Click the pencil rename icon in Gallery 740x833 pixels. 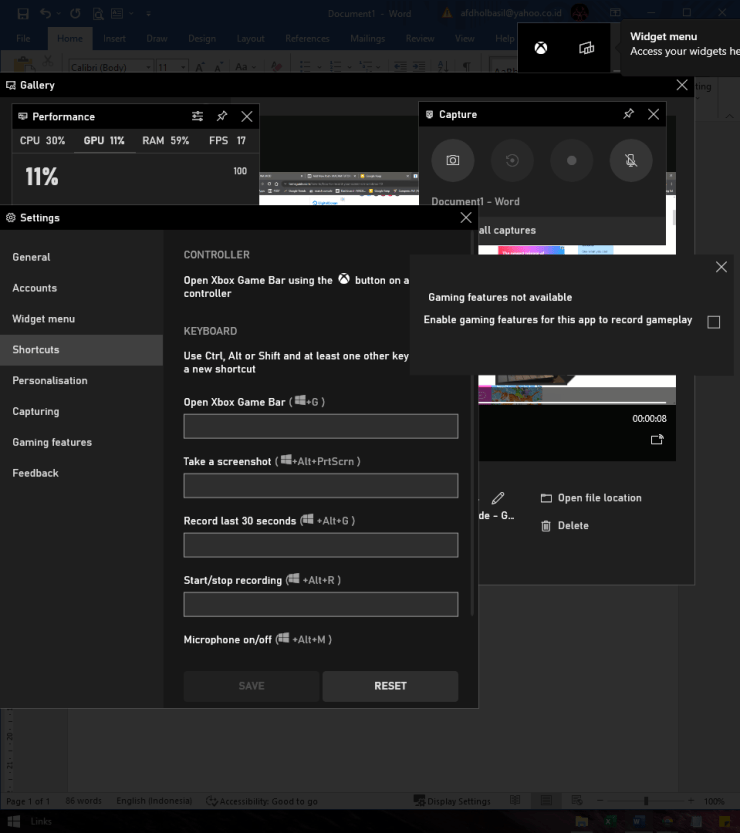click(498, 498)
